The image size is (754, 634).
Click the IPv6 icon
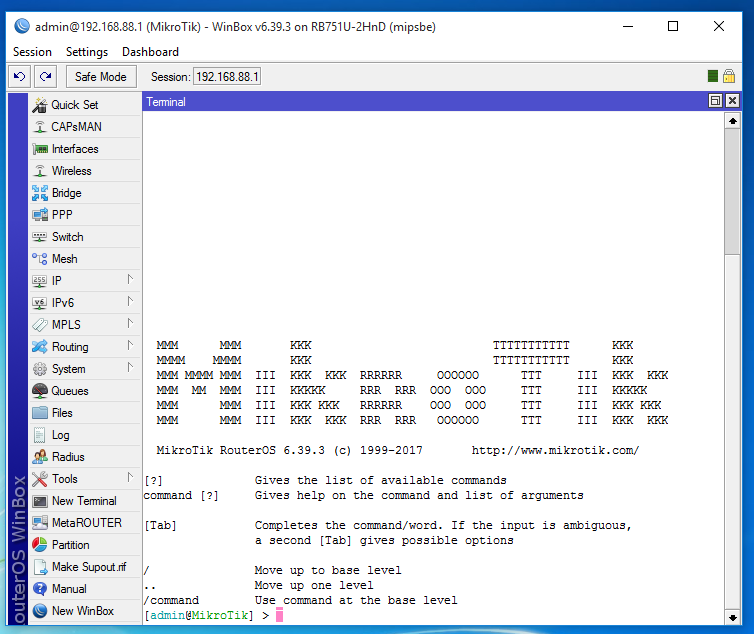39,303
